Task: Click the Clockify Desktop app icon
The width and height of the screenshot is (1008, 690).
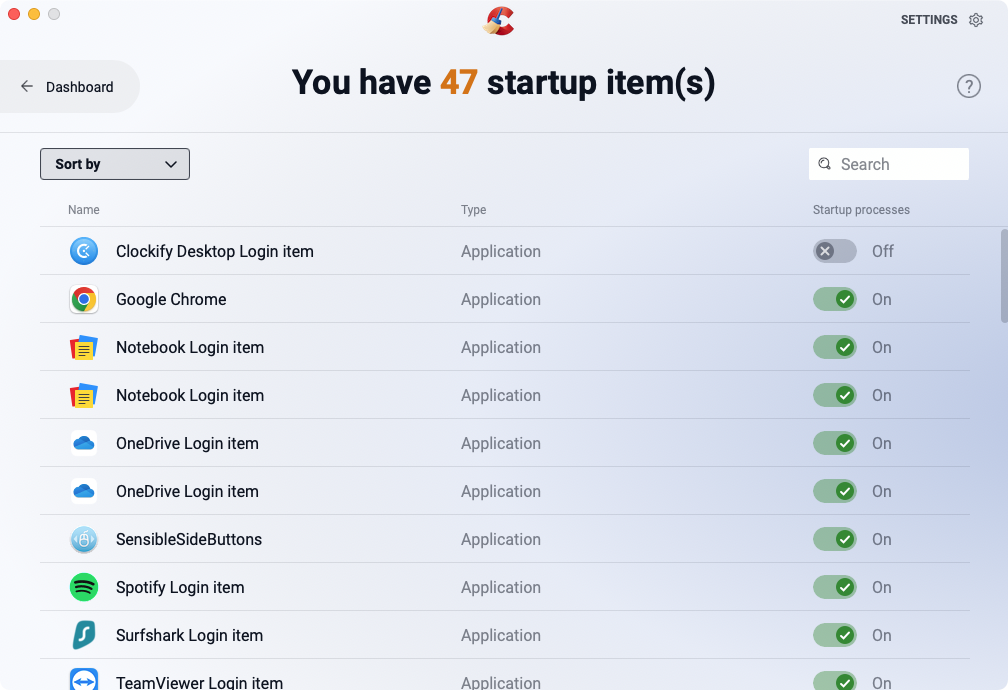Action: click(84, 251)
